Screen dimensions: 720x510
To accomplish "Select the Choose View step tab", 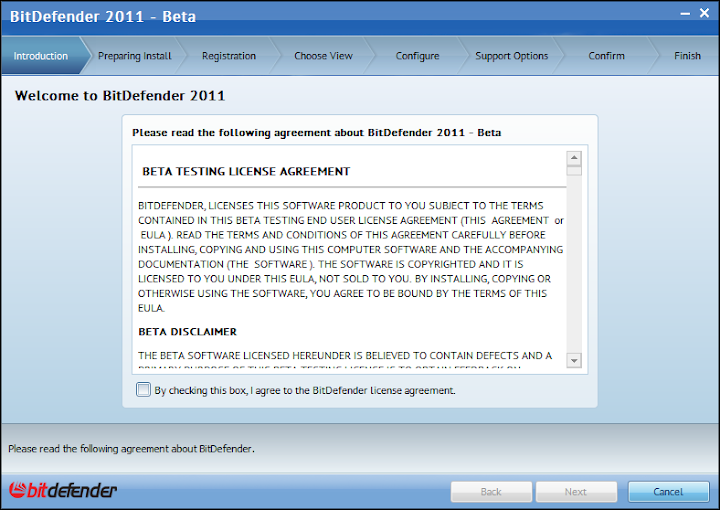I will pyautogui.click(x=323, y=56).
